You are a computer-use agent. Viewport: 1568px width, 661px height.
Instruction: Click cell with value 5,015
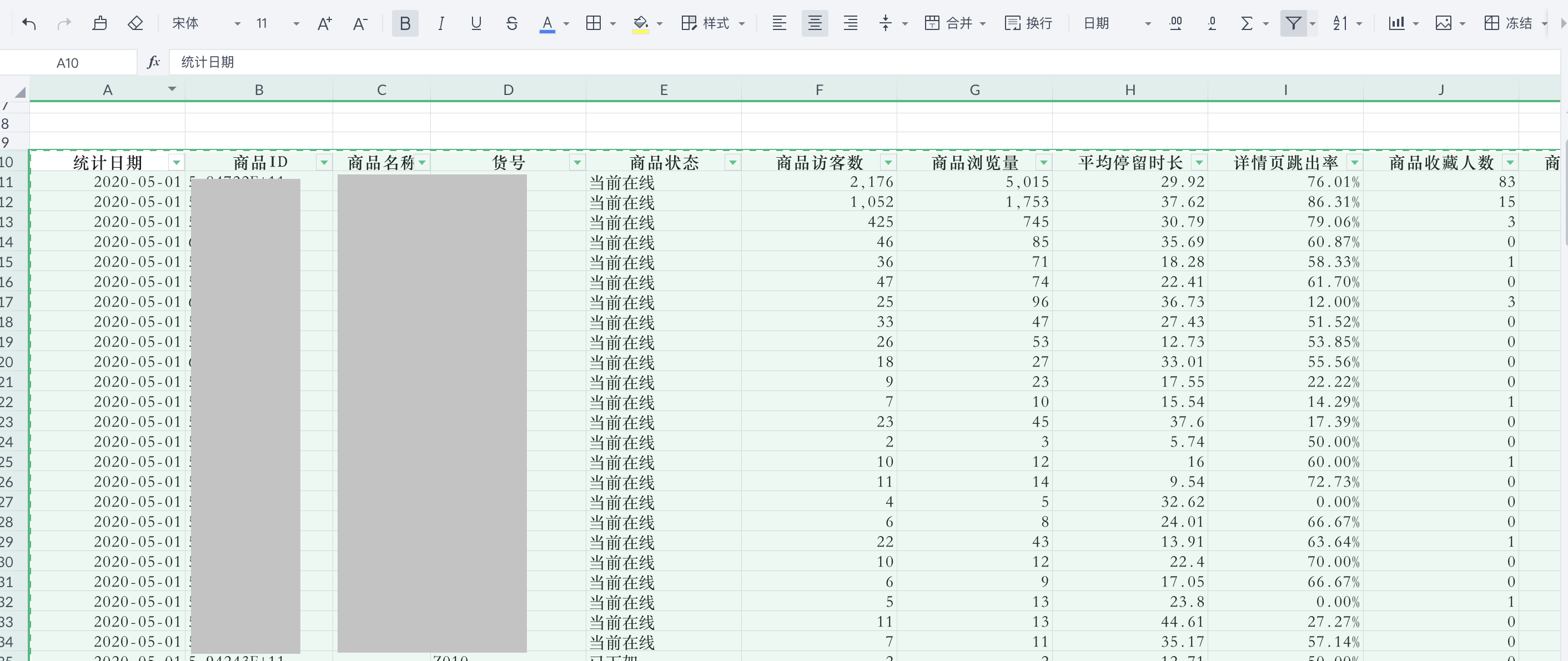click(974, 182)
